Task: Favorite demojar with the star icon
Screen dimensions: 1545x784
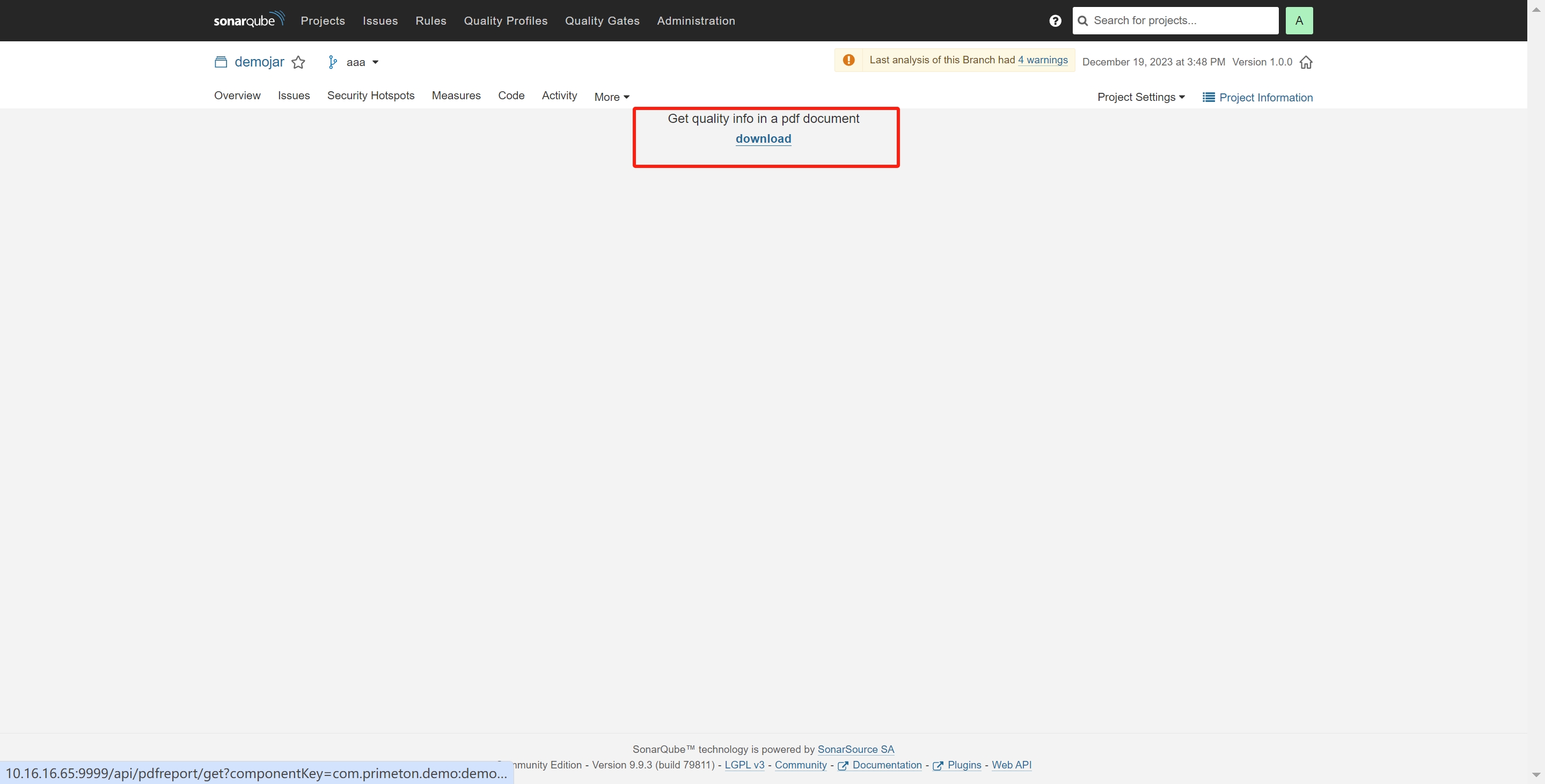Action: (298, 62)
